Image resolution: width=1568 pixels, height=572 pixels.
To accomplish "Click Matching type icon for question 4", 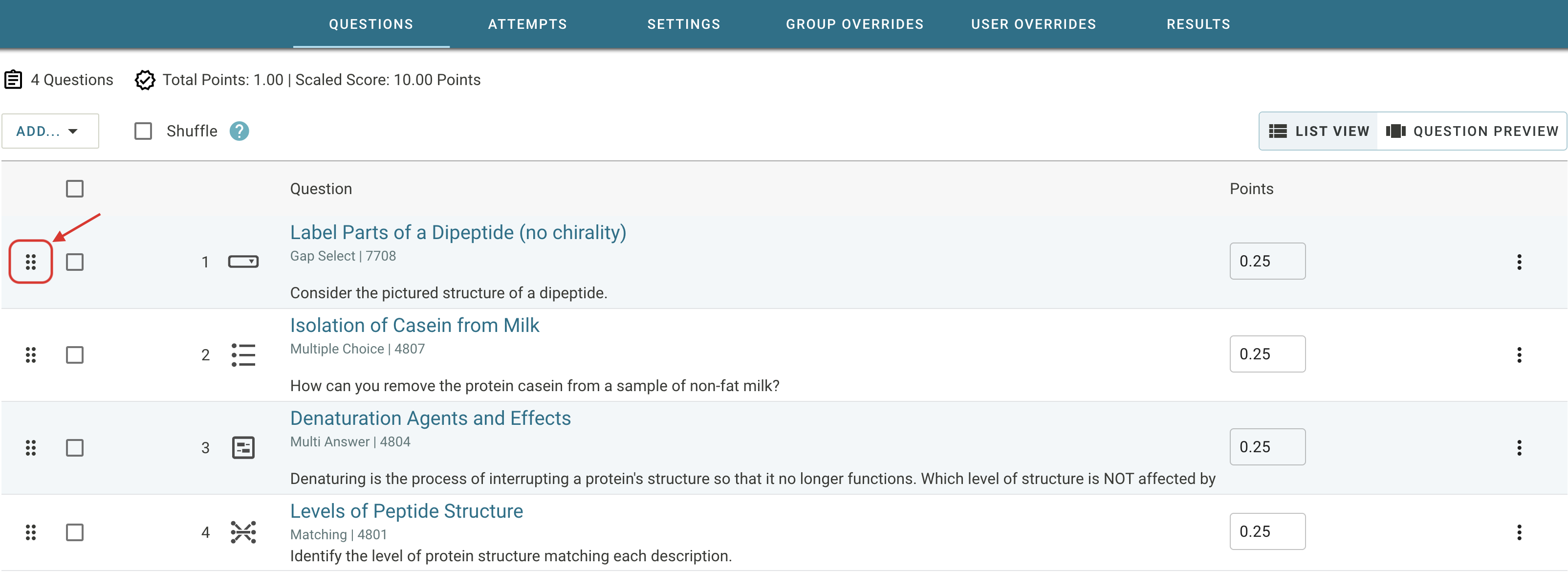I will pyautogui.click(x=243, y=532).
